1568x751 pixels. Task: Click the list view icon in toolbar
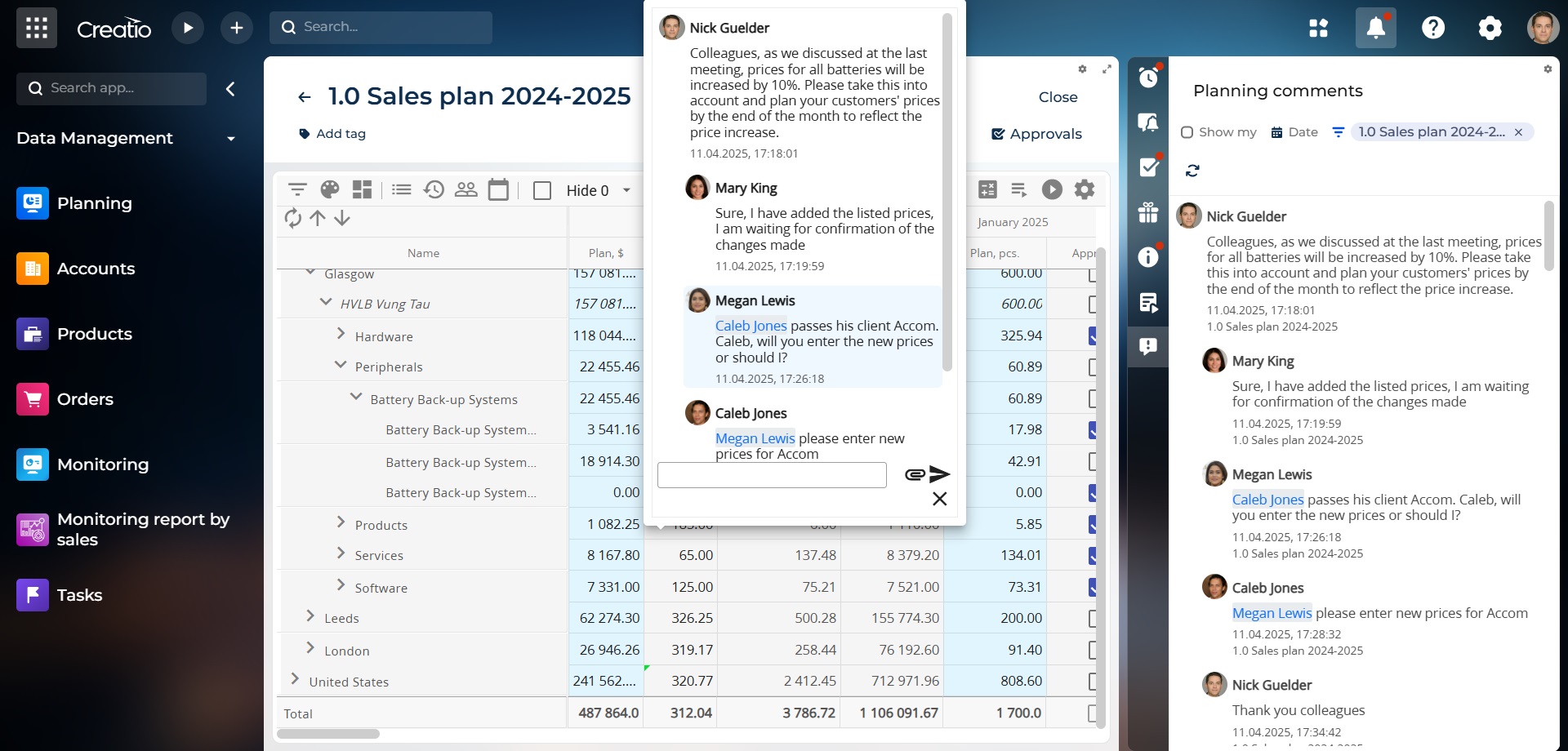(x=402, y=190)
